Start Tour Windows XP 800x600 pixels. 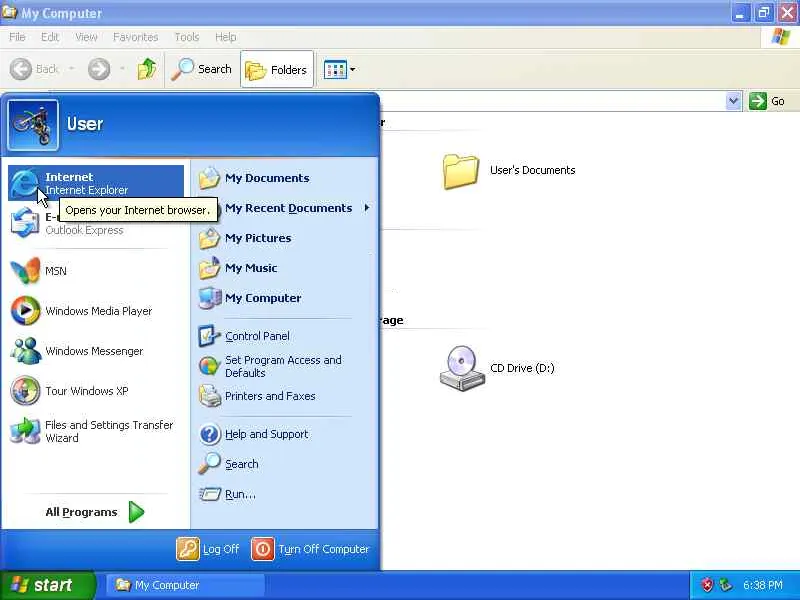96,391
